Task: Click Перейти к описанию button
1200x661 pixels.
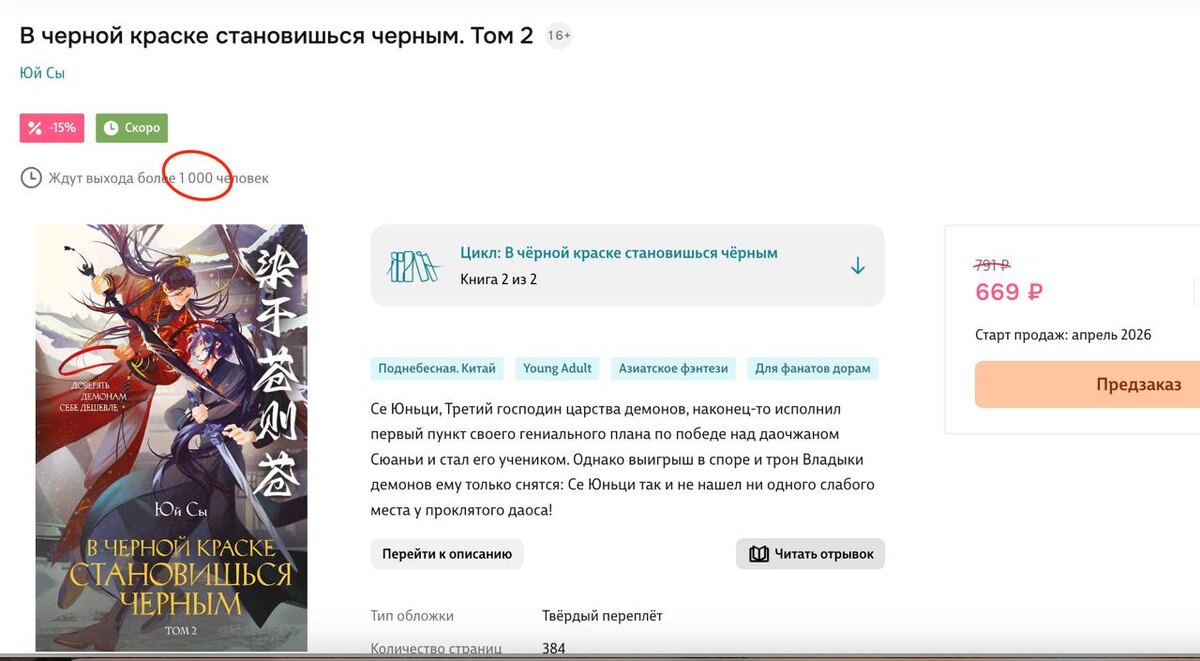Action: click(x=447, y=554)
